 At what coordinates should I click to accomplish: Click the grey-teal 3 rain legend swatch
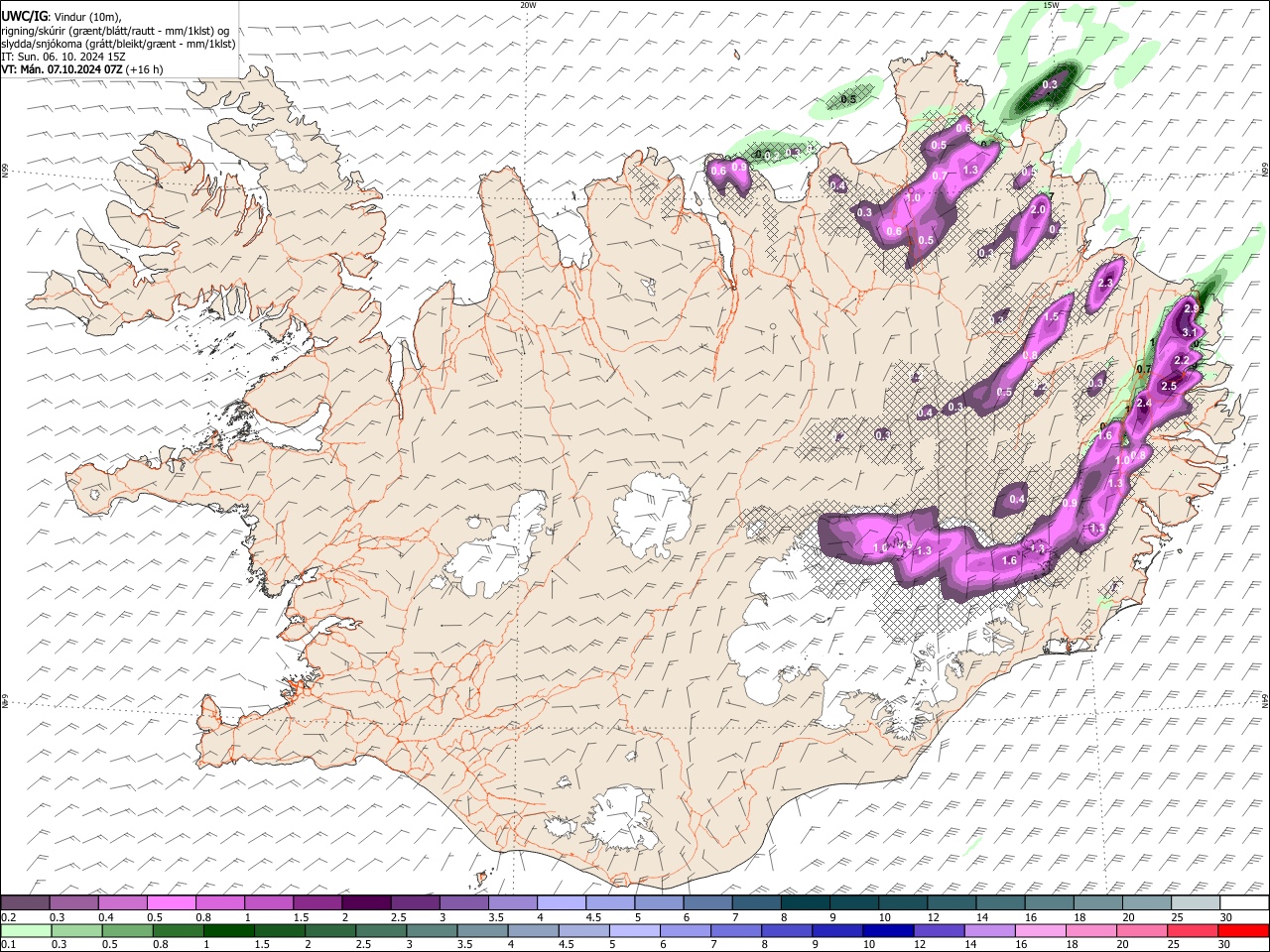430,931
